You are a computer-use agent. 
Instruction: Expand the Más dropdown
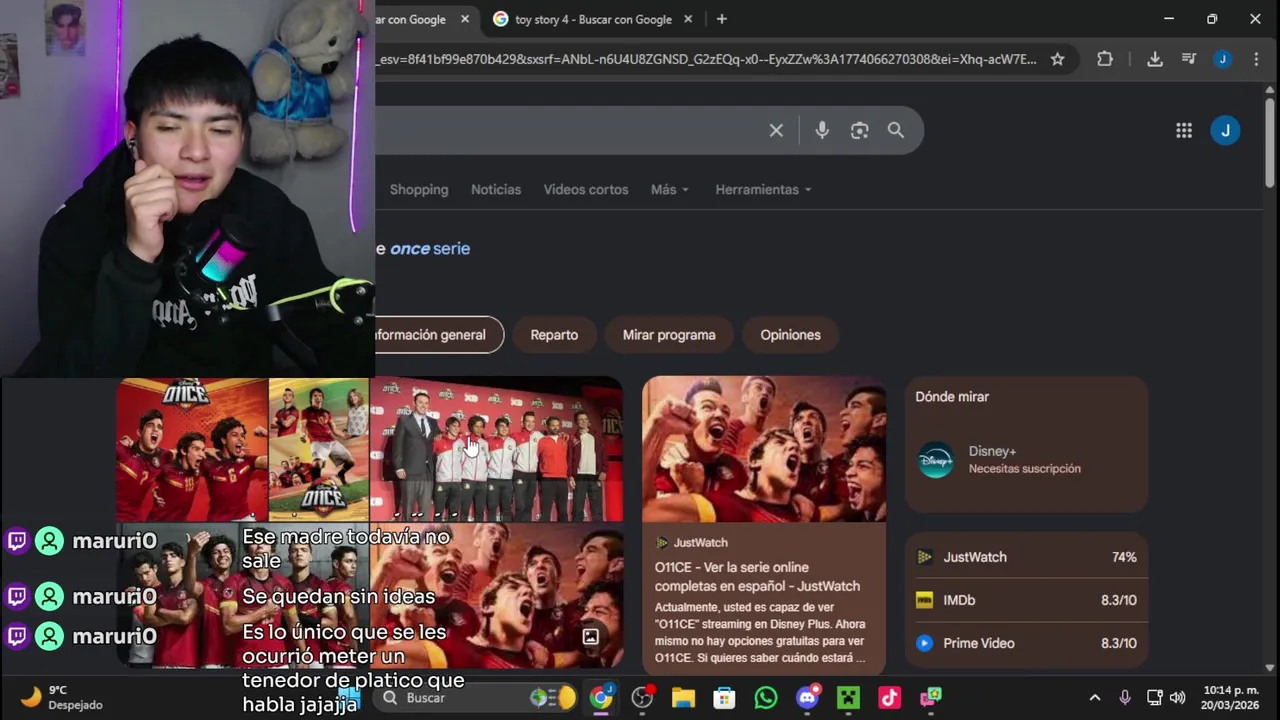[x=669, y=189]
